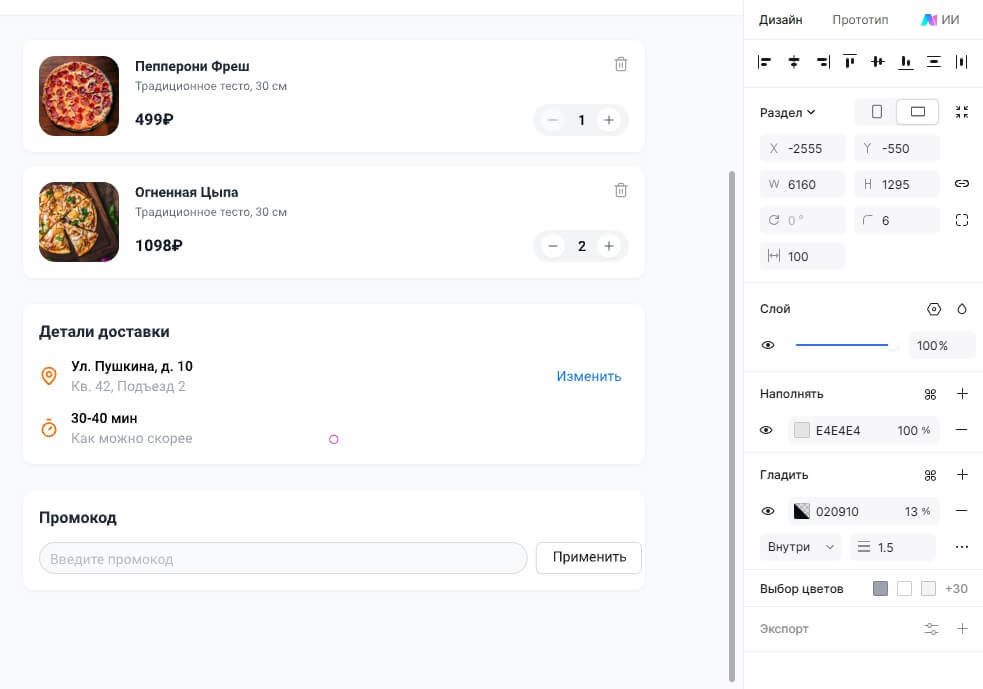
Task: Open the Раздел type dropdown
Action: [x=787, y=112]
